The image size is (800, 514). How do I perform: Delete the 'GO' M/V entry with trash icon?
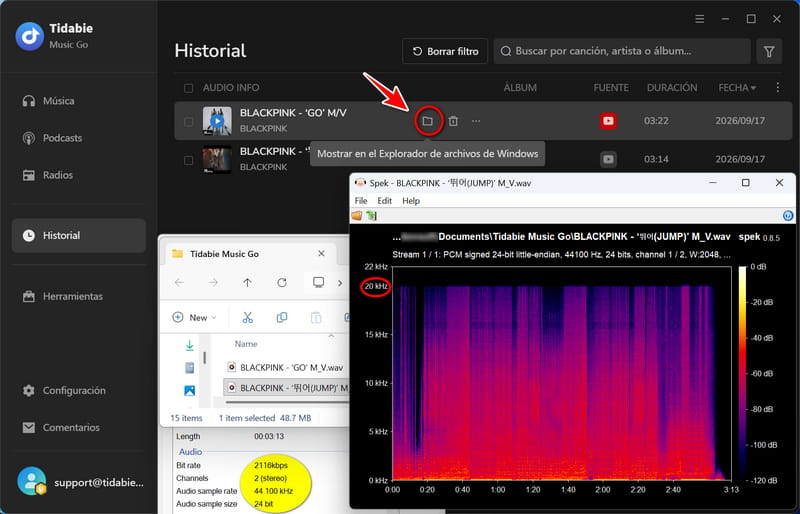tap(453, 121)
